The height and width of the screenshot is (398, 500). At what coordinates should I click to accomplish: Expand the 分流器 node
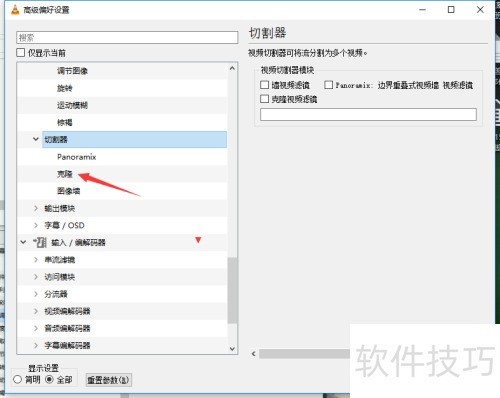pyautogui.click(x=36, y=294)
